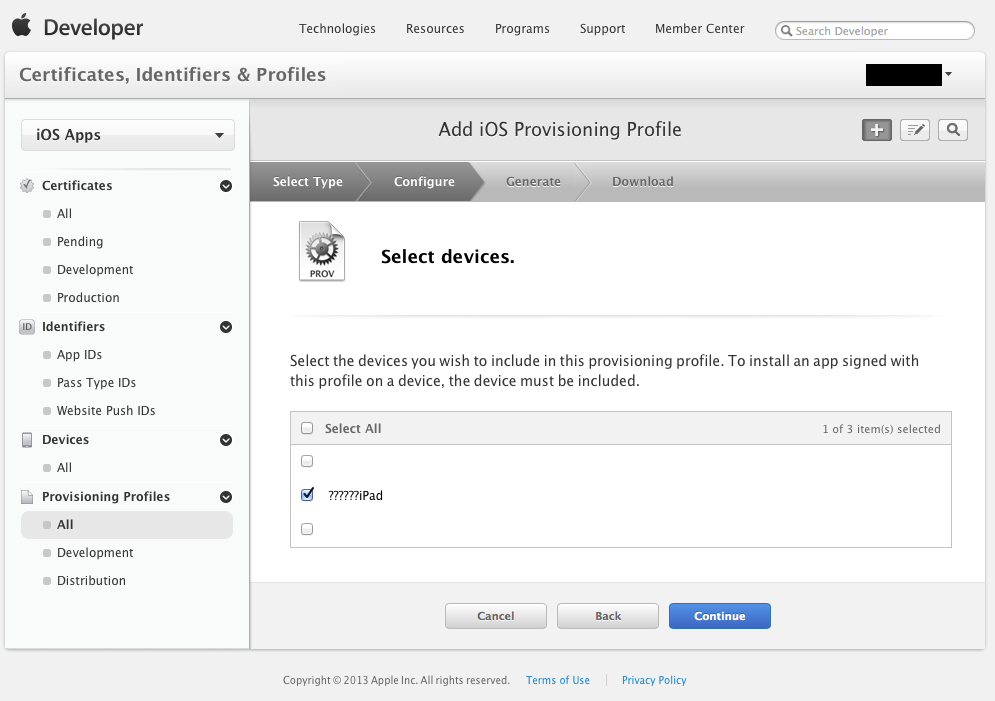The width and height of the screenshot is (995, 701).
Task: Select the Generate step tab
Action: (533, 181)
